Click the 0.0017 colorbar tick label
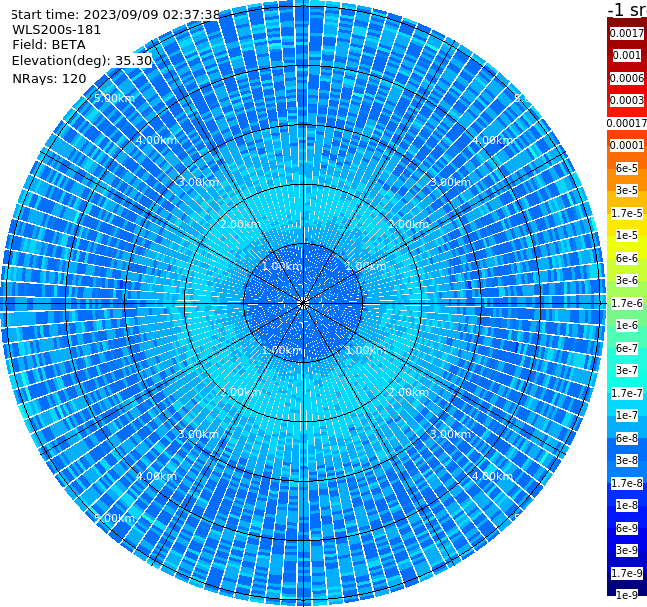Screen dimensions: 647x607 (x=627, y=33)
